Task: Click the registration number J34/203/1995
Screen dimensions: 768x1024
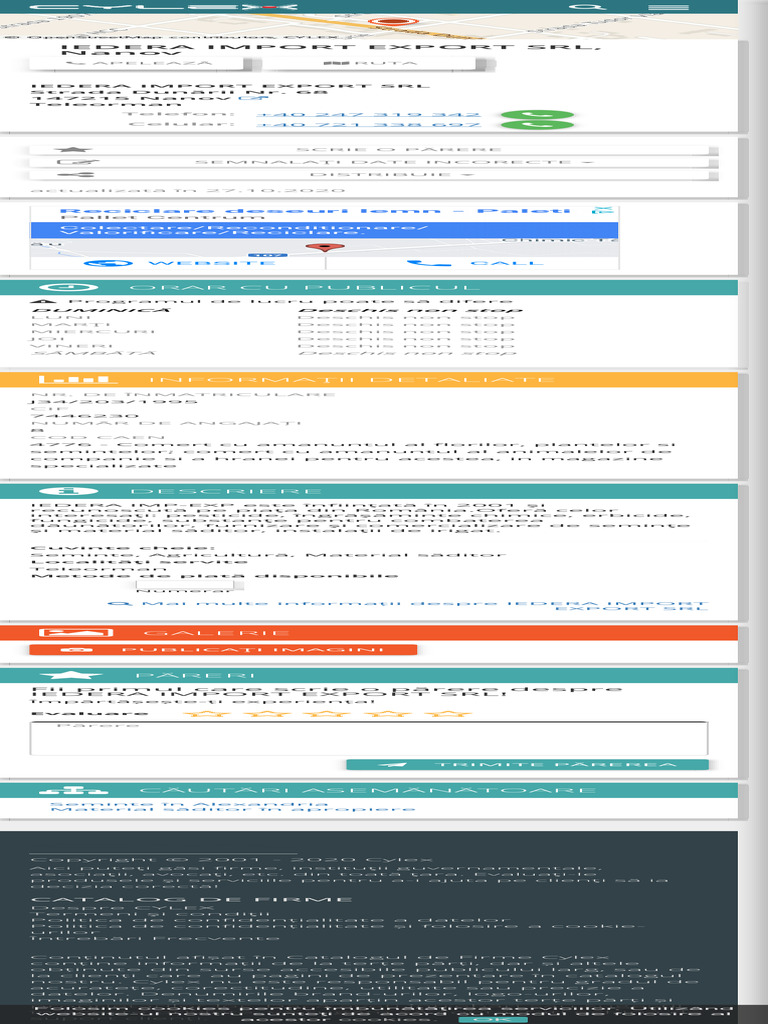Action: 114,402
